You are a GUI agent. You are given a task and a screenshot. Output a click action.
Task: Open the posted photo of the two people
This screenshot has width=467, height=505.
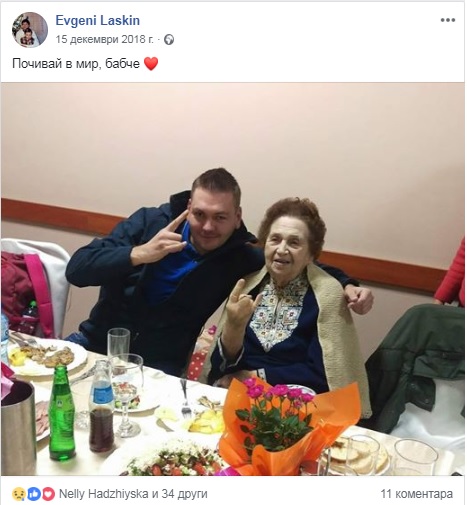[x=233, y=279]
